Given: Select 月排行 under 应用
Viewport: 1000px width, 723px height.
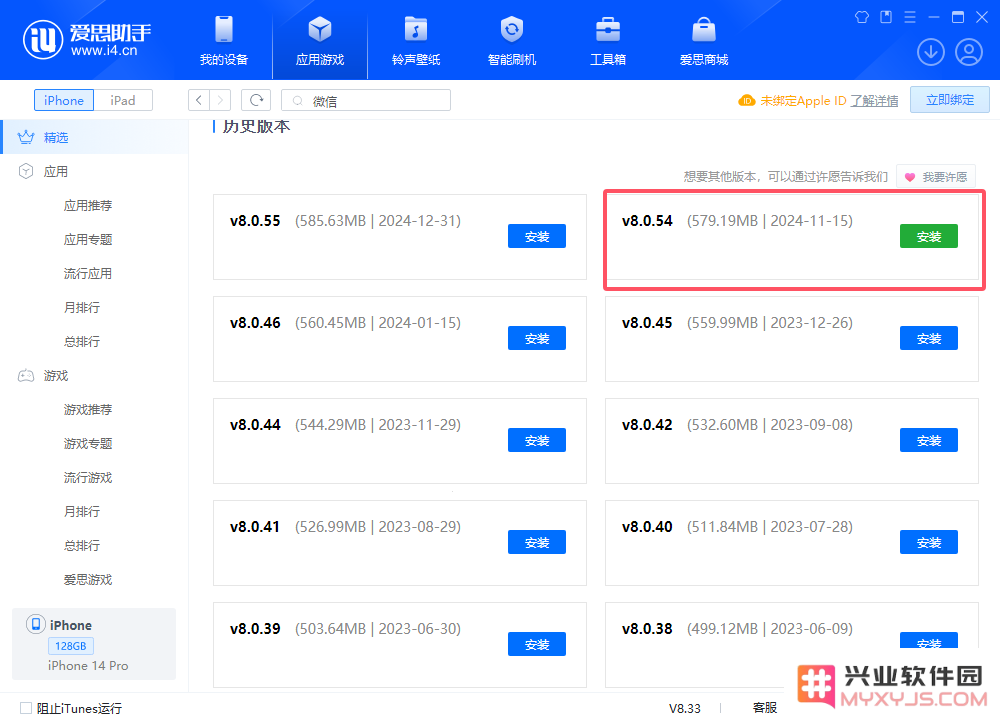Looking at the screenshot, I should click(82, 307).
